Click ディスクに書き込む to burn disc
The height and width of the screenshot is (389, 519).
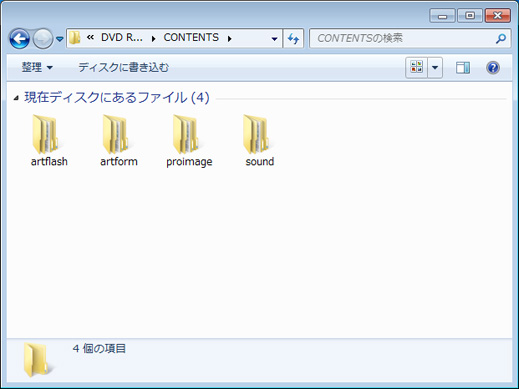pyautogui.click(x=124, y=68)
